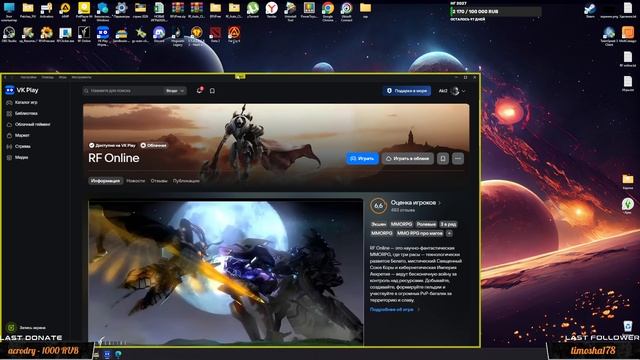
Task: Select the 3 в ряд tag
Action: click(x=448, y=224)
